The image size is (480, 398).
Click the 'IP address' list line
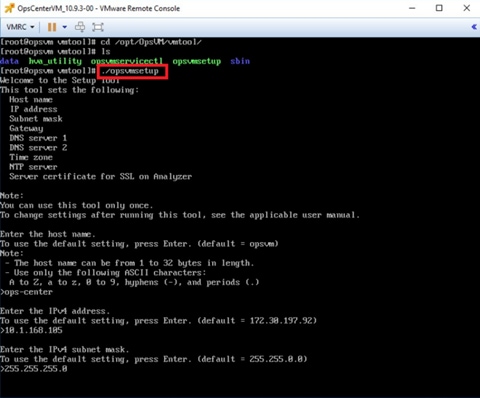[33, 109]
